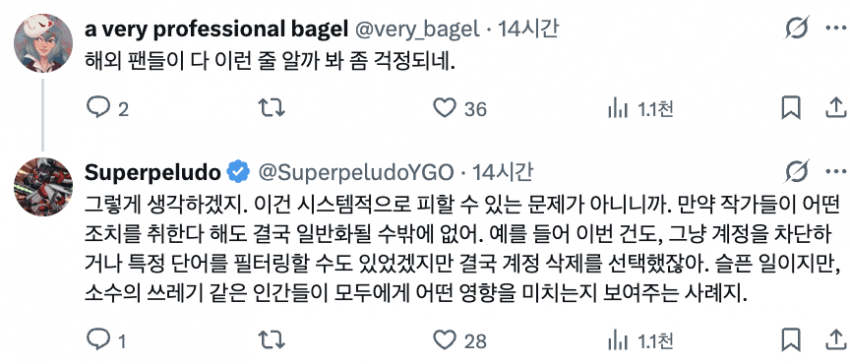View analytics of Superpeludo's tweet

pos(617,340)
